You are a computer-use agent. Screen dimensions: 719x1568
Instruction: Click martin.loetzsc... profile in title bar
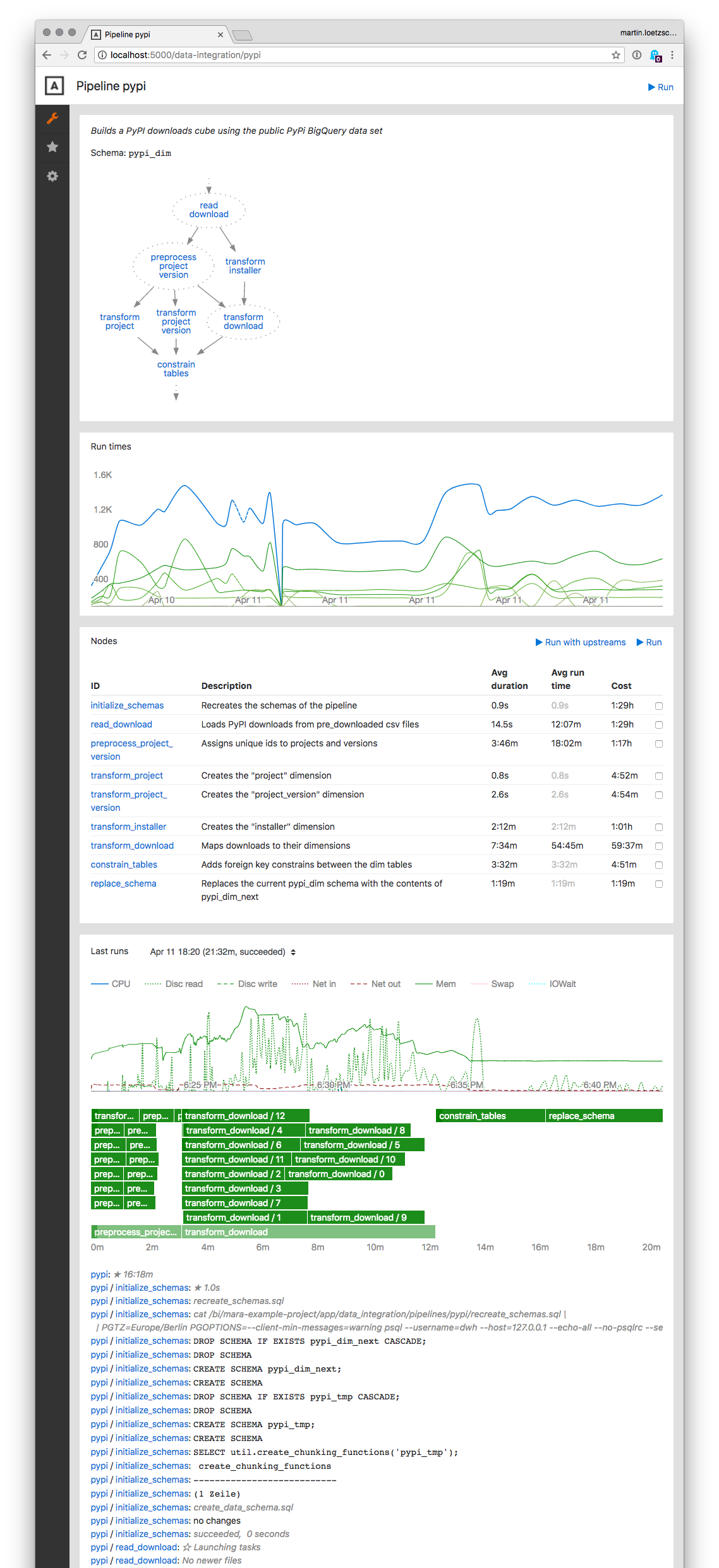648,33
